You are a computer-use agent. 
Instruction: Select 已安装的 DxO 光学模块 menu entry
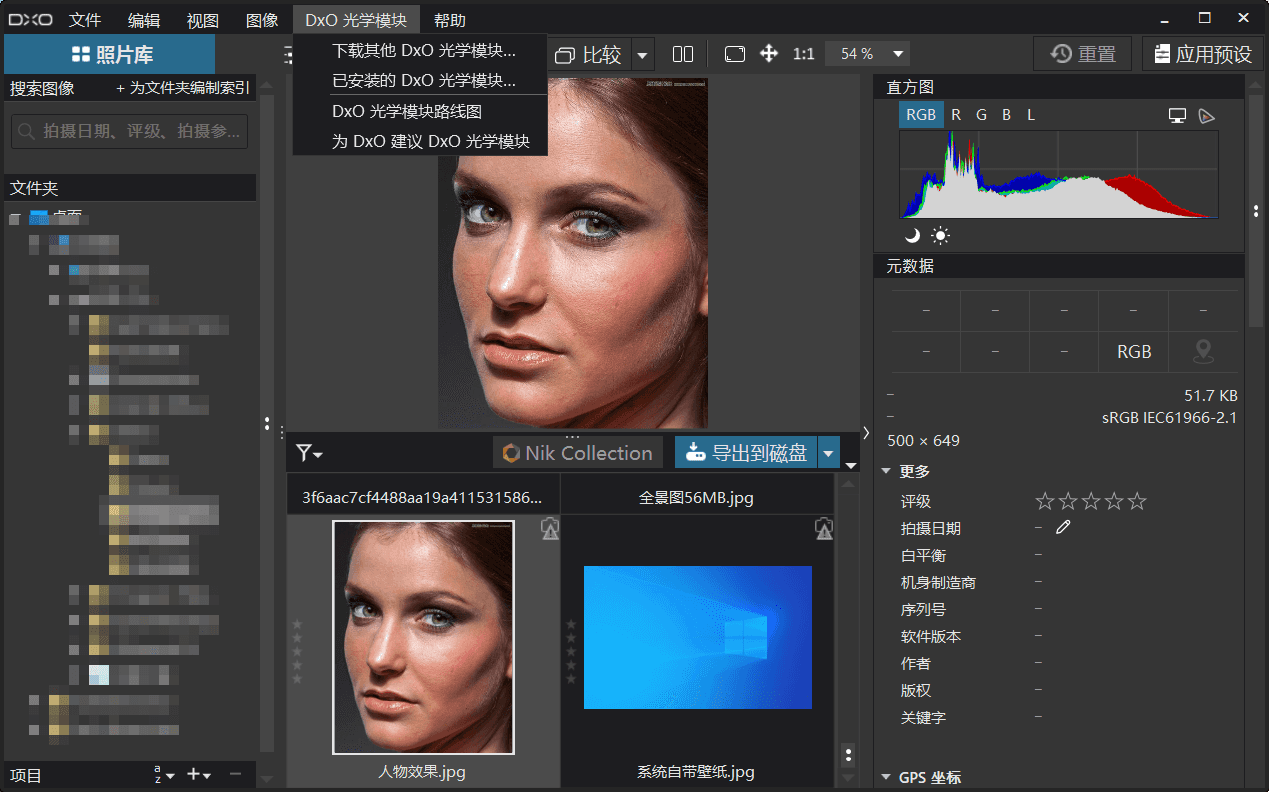click(423, 80)
